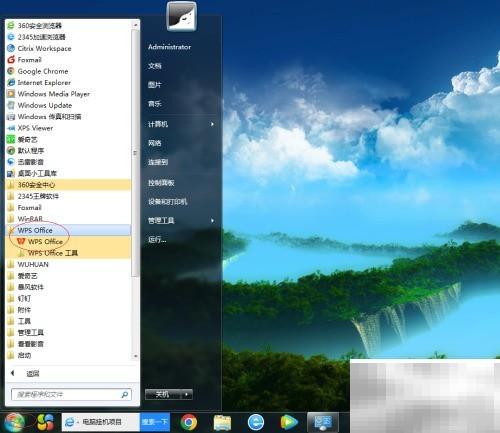This screenshot has width=500, height=433.
Task: Click the magnifier icon in the search box
Action: point(125,395)
